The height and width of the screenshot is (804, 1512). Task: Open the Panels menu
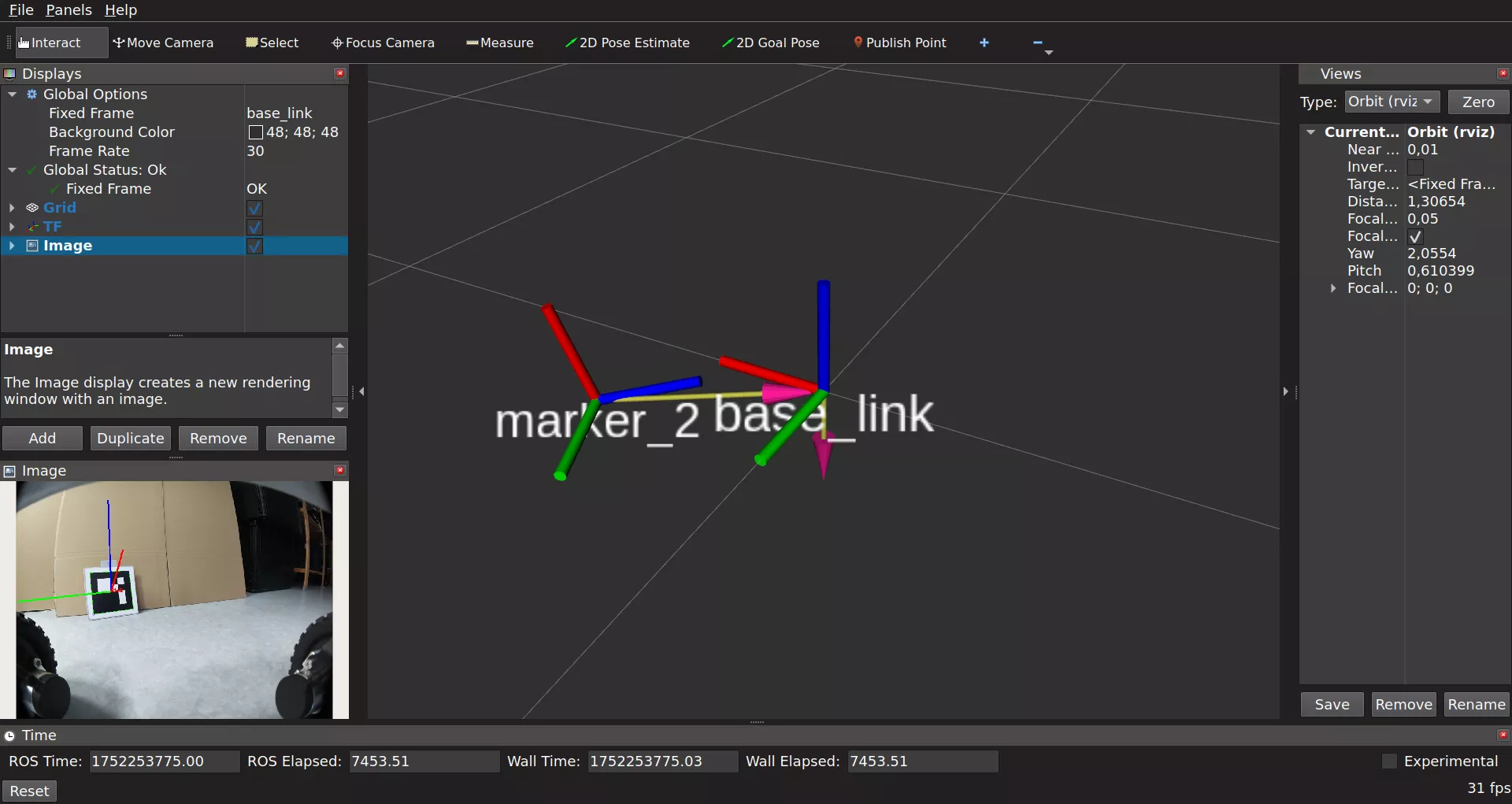69,10
